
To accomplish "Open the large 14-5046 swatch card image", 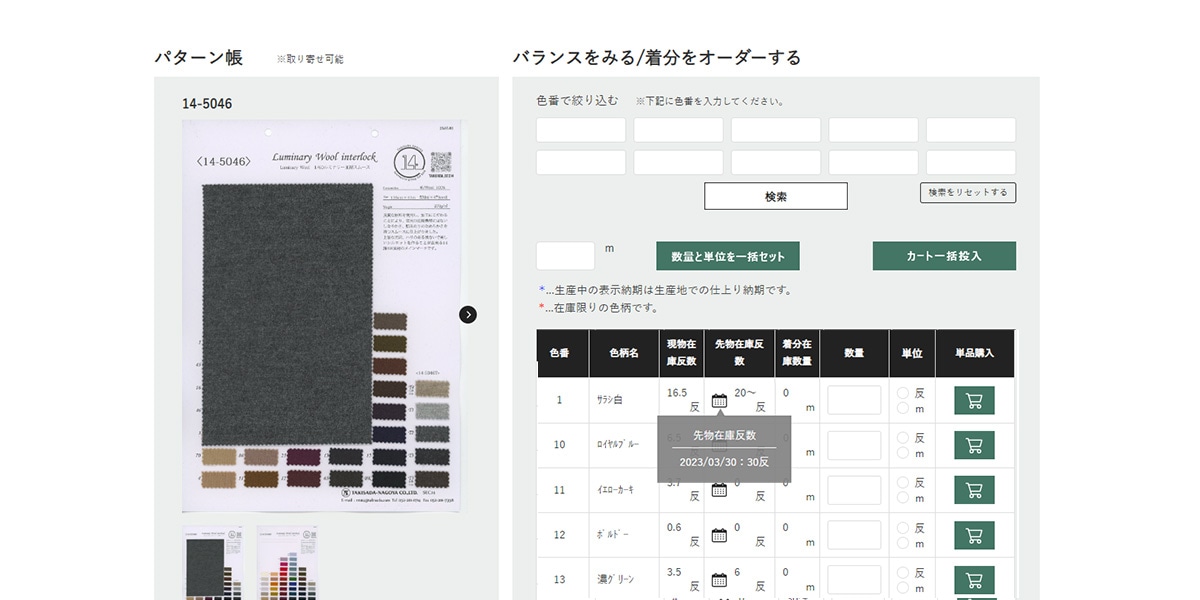I will pos(322,317).
